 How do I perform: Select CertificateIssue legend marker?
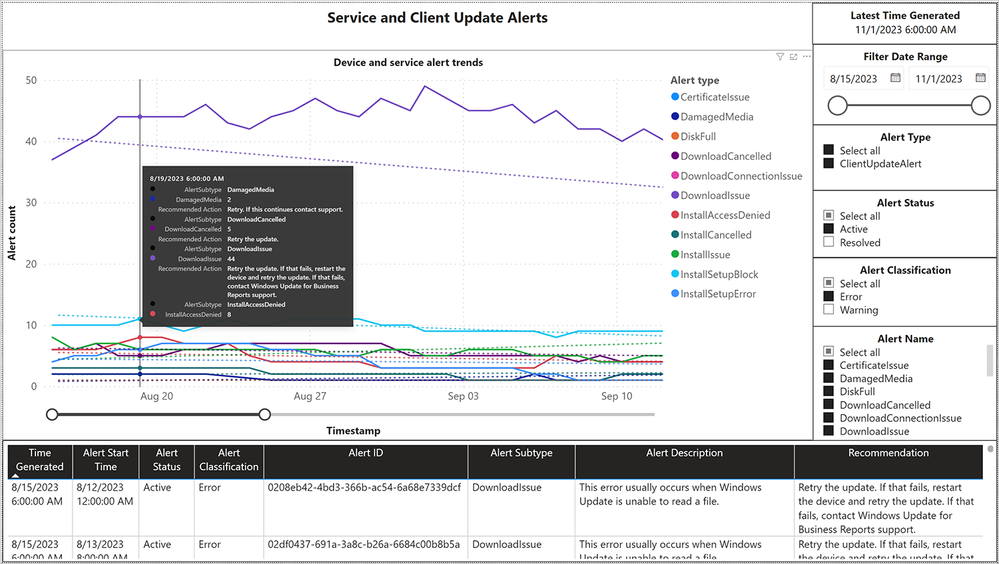675,97
